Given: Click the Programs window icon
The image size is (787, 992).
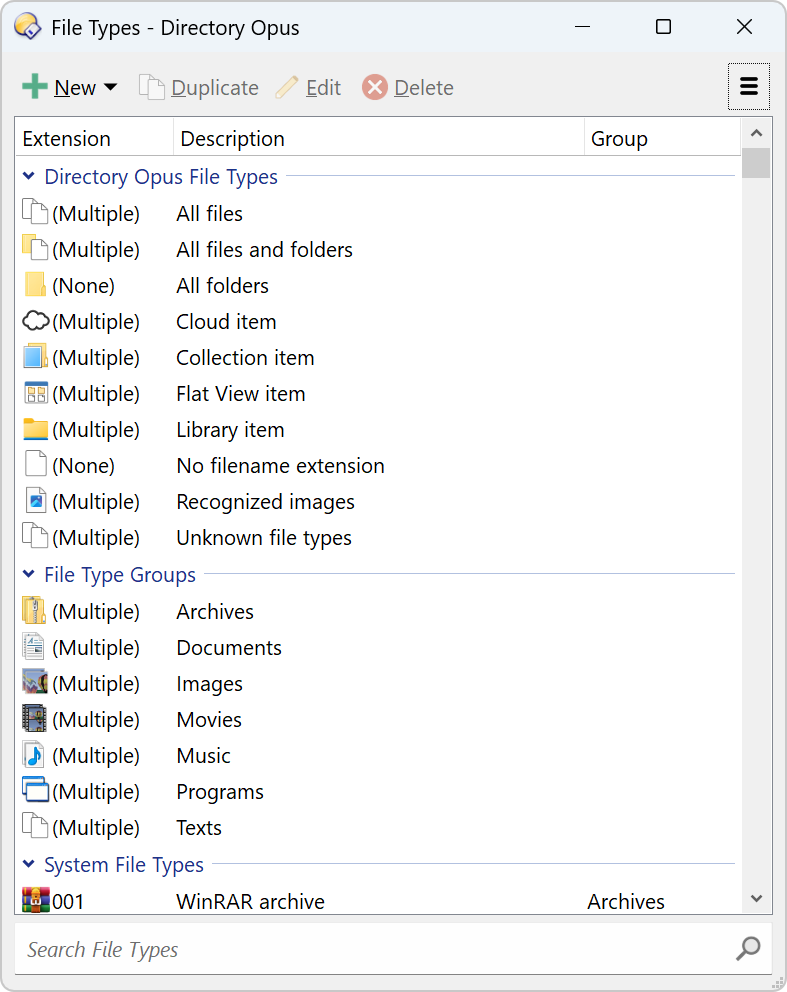Looking at the screenshot, I should click(35, 792).
